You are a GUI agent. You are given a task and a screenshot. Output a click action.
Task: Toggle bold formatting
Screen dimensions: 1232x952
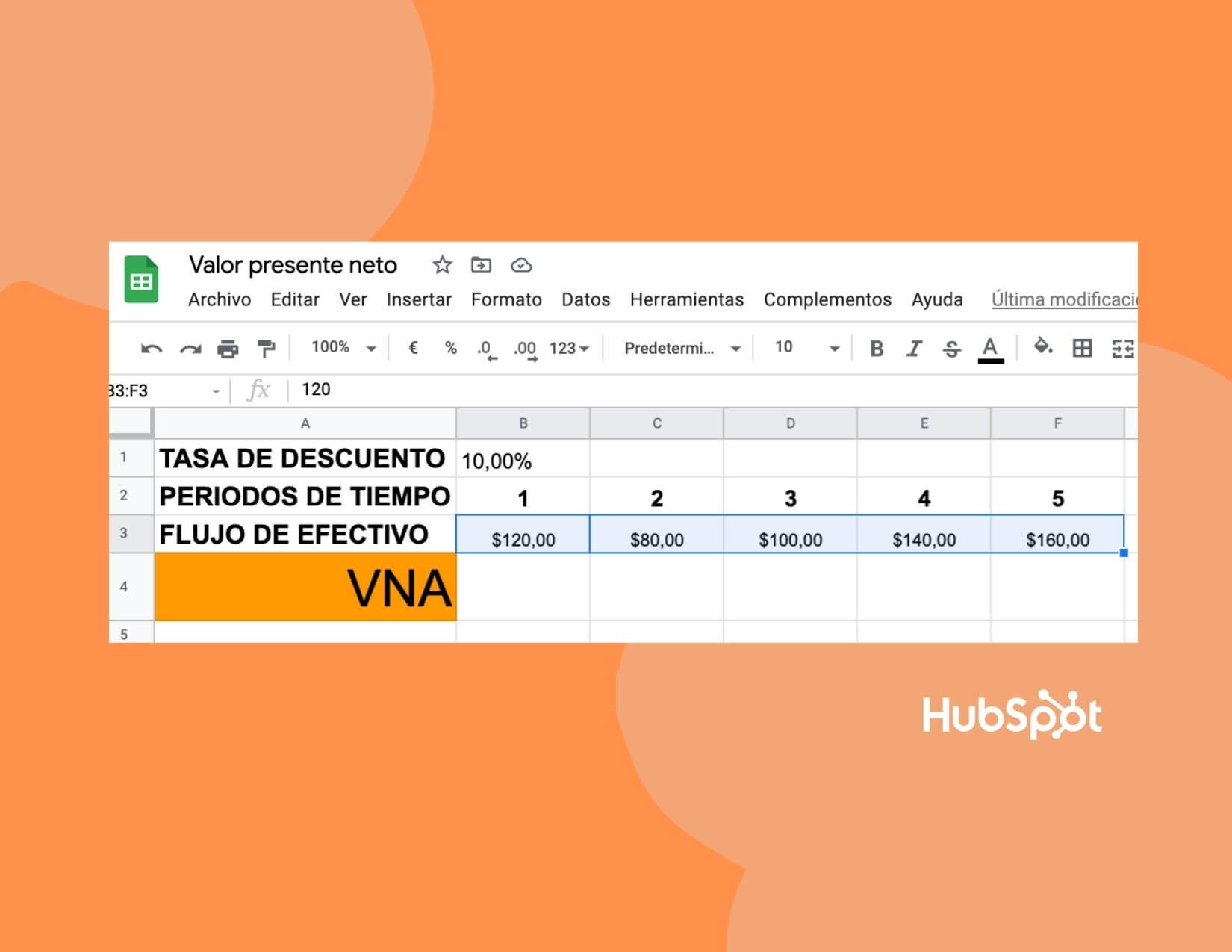tap(877, 347)
